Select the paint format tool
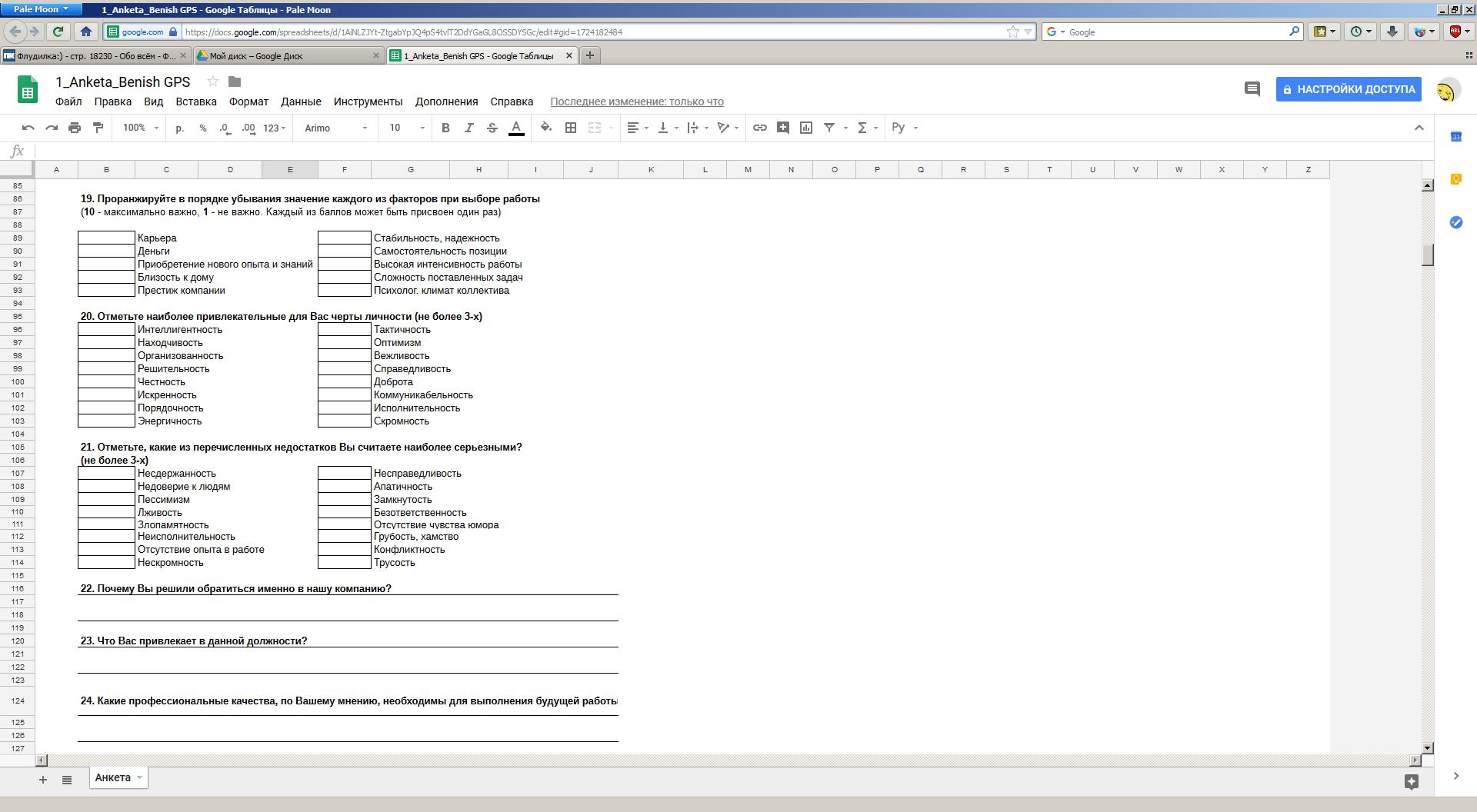 tap(98, 128)
